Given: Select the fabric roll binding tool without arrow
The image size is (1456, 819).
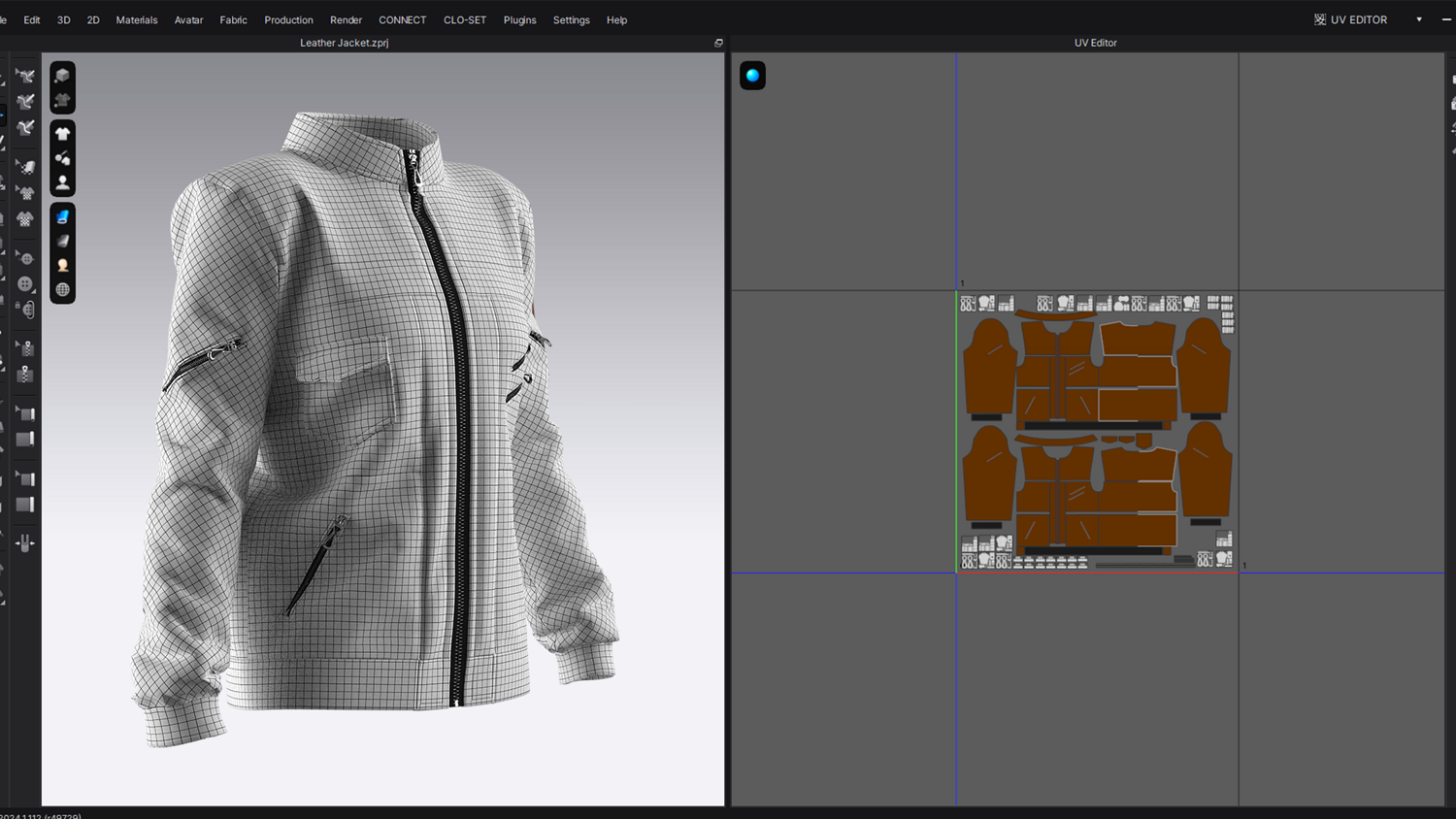Looking at the screenshot, I should 25,439.
